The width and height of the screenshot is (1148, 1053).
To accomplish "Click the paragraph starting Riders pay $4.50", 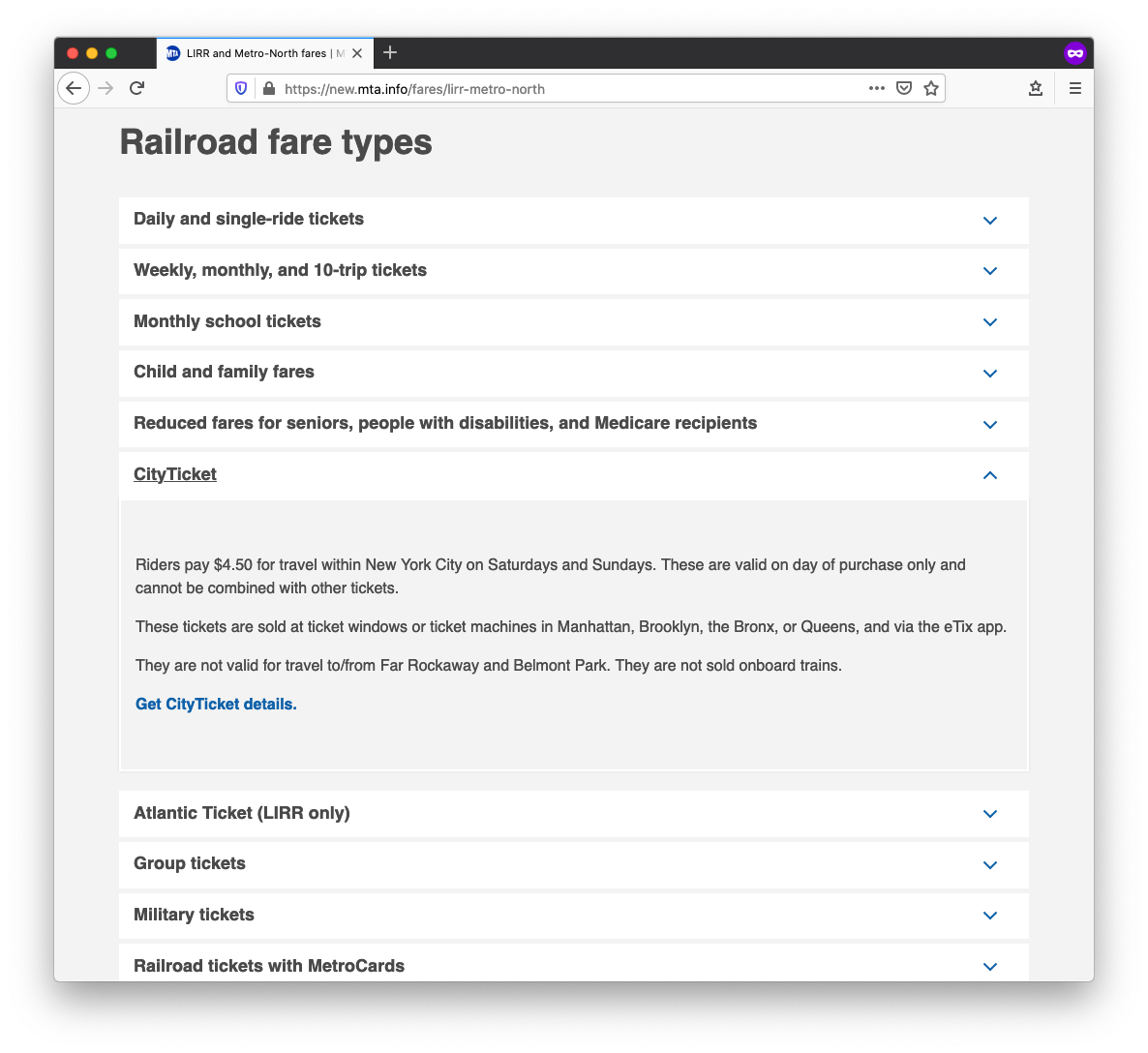I will pyautogui.click(x=551, y=576).
